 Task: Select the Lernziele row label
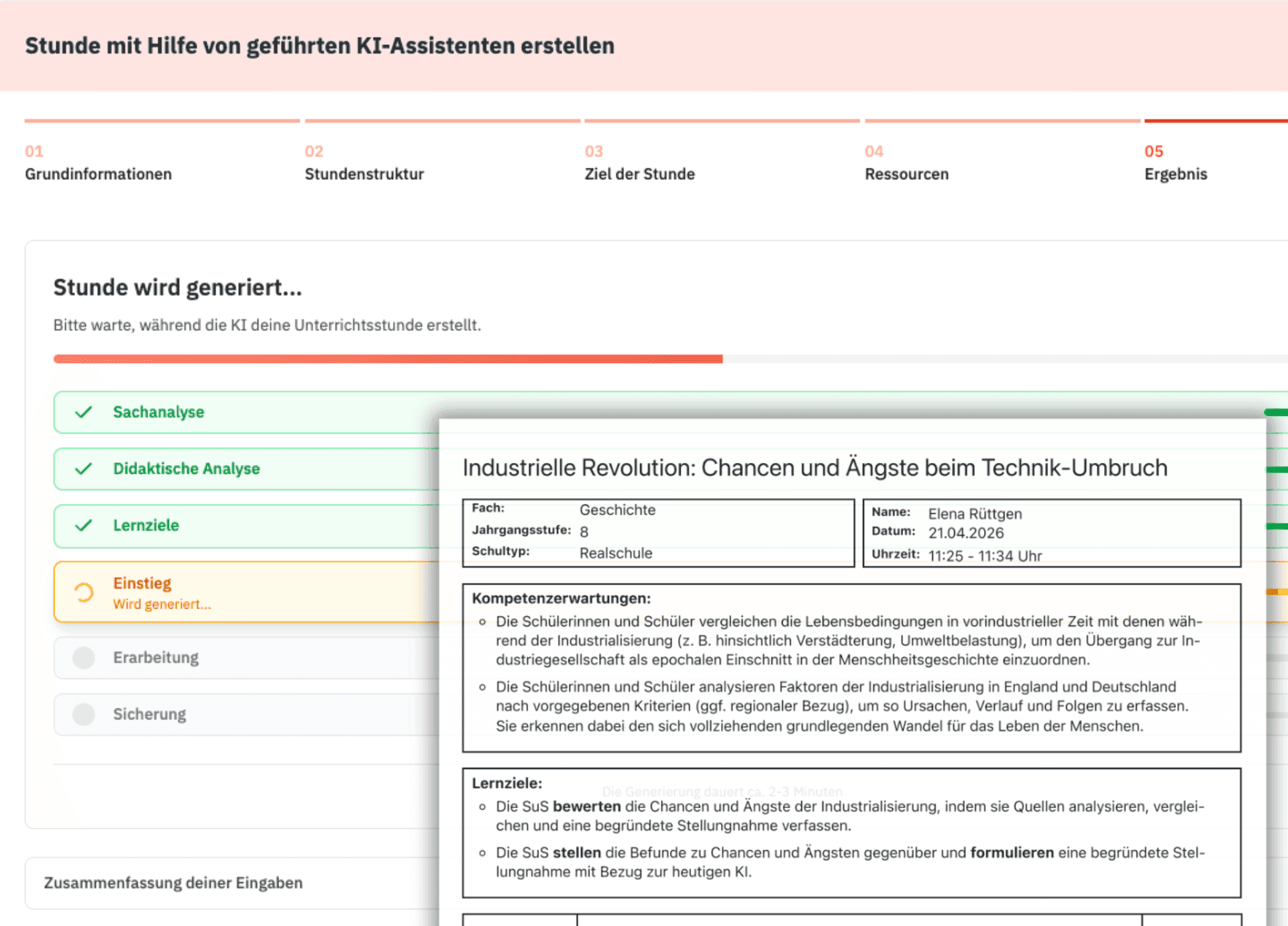tap(146, 525)
